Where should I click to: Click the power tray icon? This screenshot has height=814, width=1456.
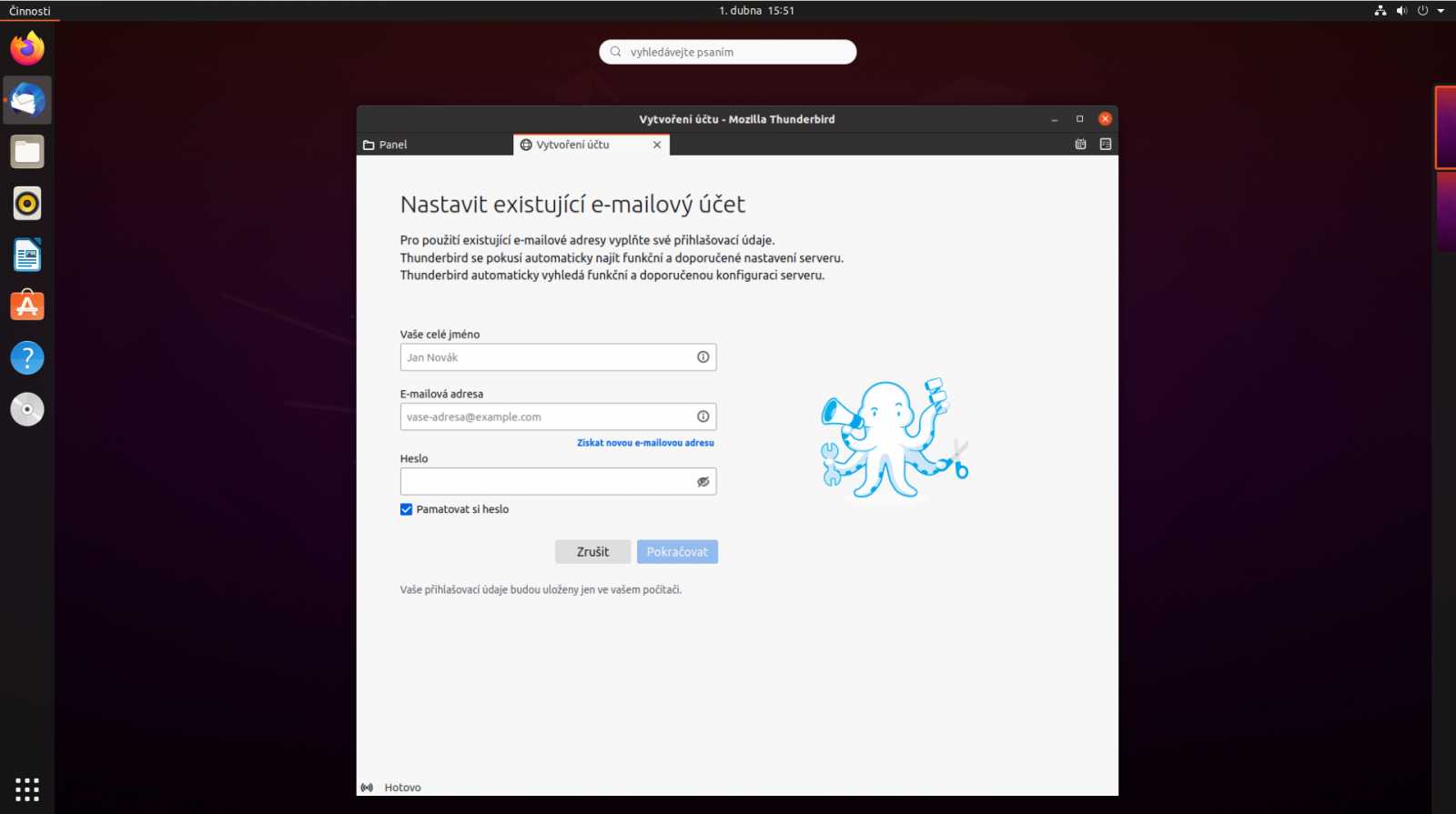[1422, 11]
